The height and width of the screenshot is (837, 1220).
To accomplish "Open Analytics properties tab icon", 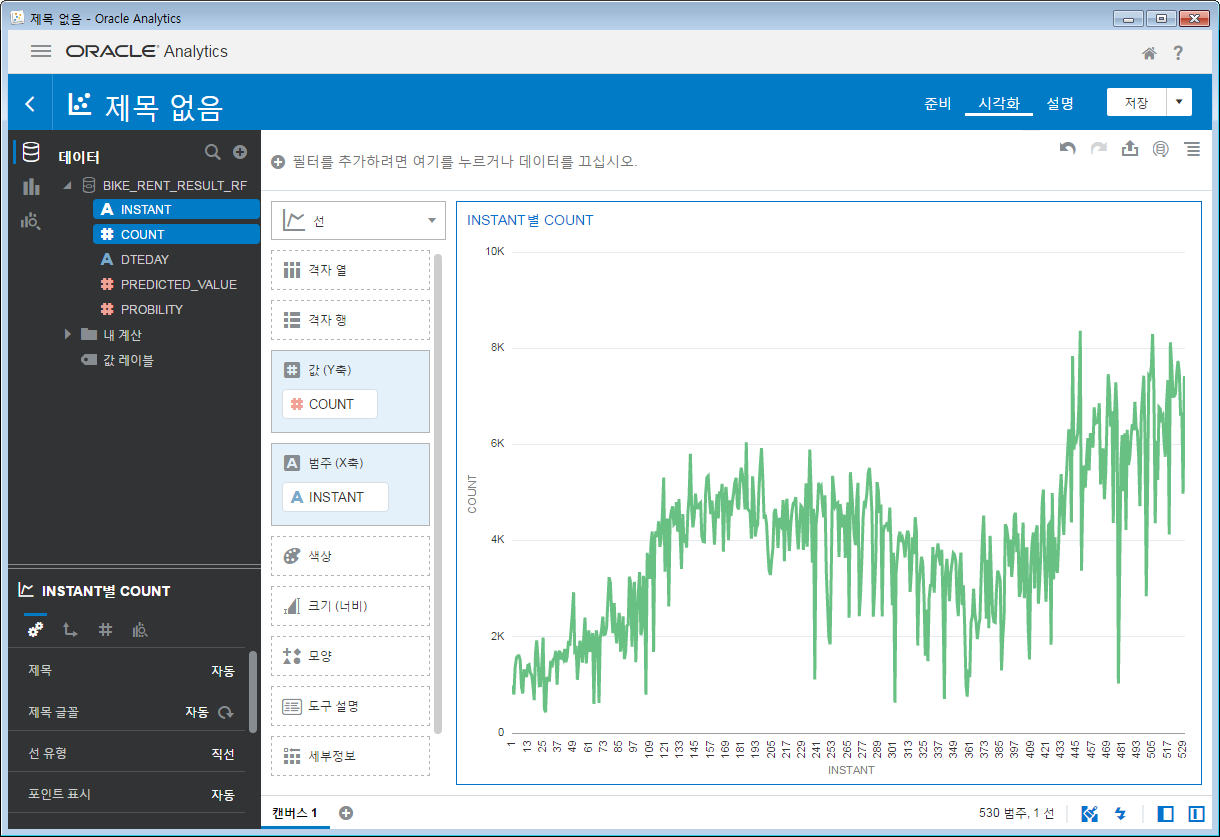I will 140,630.
